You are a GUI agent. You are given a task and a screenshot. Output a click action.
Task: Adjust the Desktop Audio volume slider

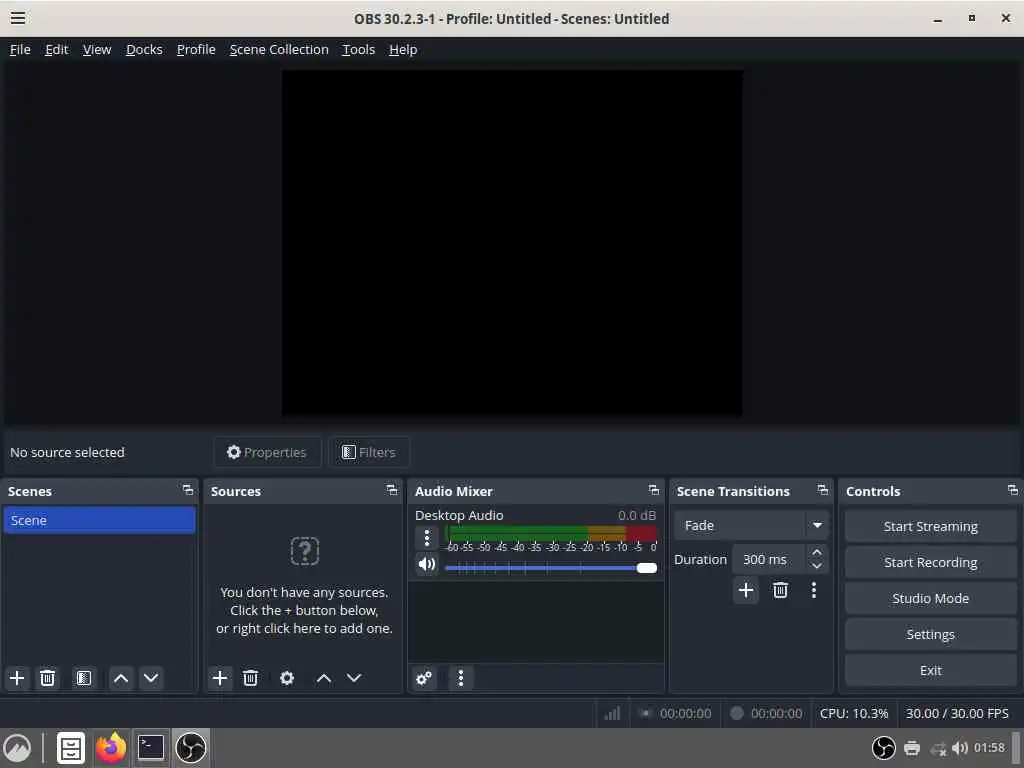pyautogui.click(x=551, y=568)
